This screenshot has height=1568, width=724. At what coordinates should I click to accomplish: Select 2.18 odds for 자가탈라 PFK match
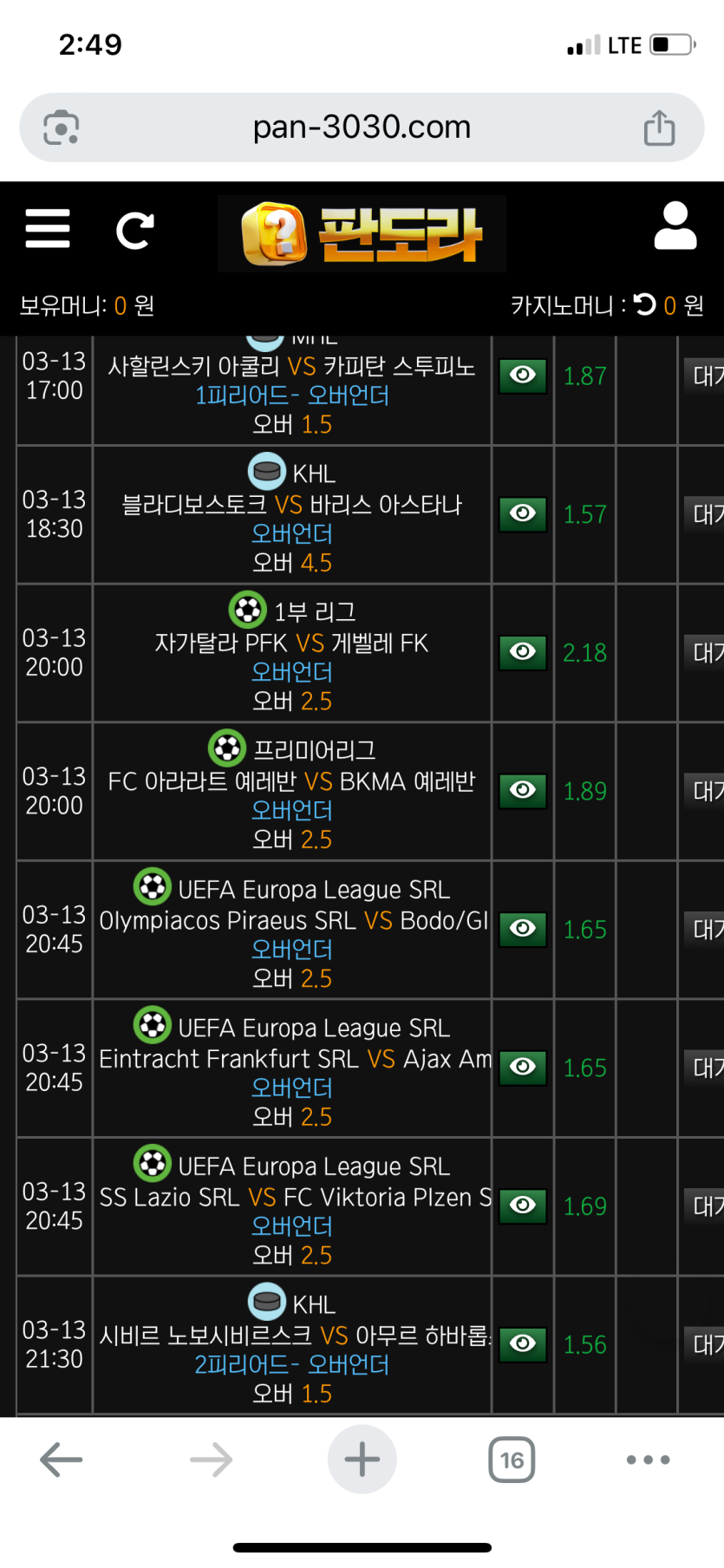click(584, 653)
